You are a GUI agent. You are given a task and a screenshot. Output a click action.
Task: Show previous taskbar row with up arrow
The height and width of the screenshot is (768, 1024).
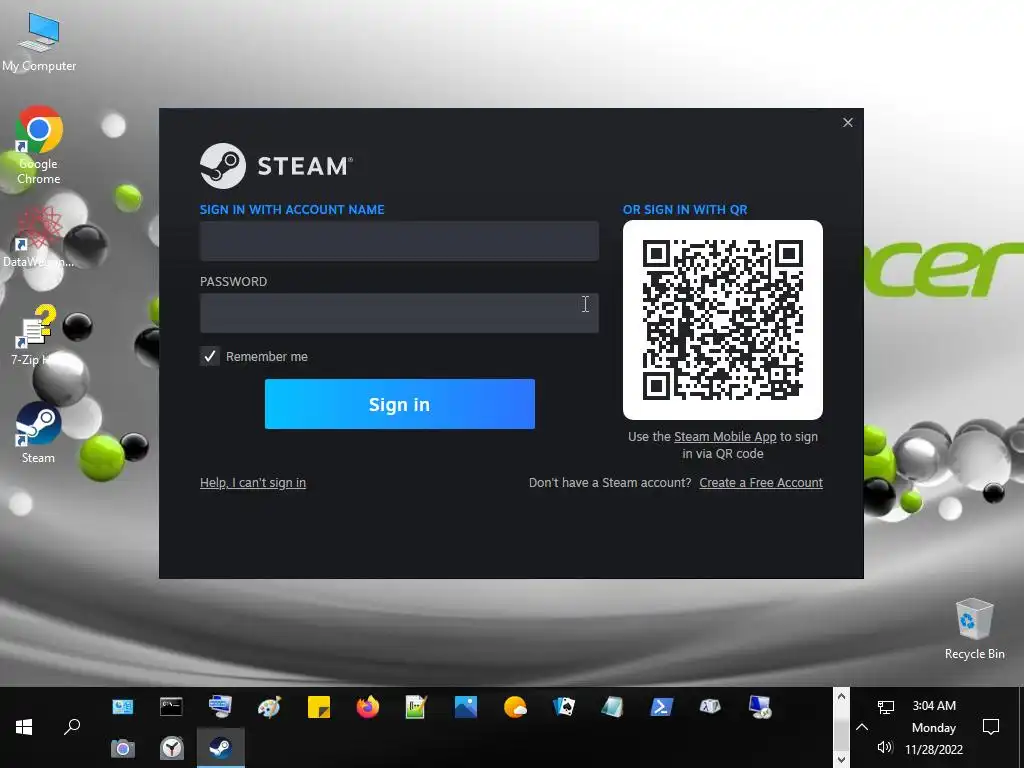841,697
